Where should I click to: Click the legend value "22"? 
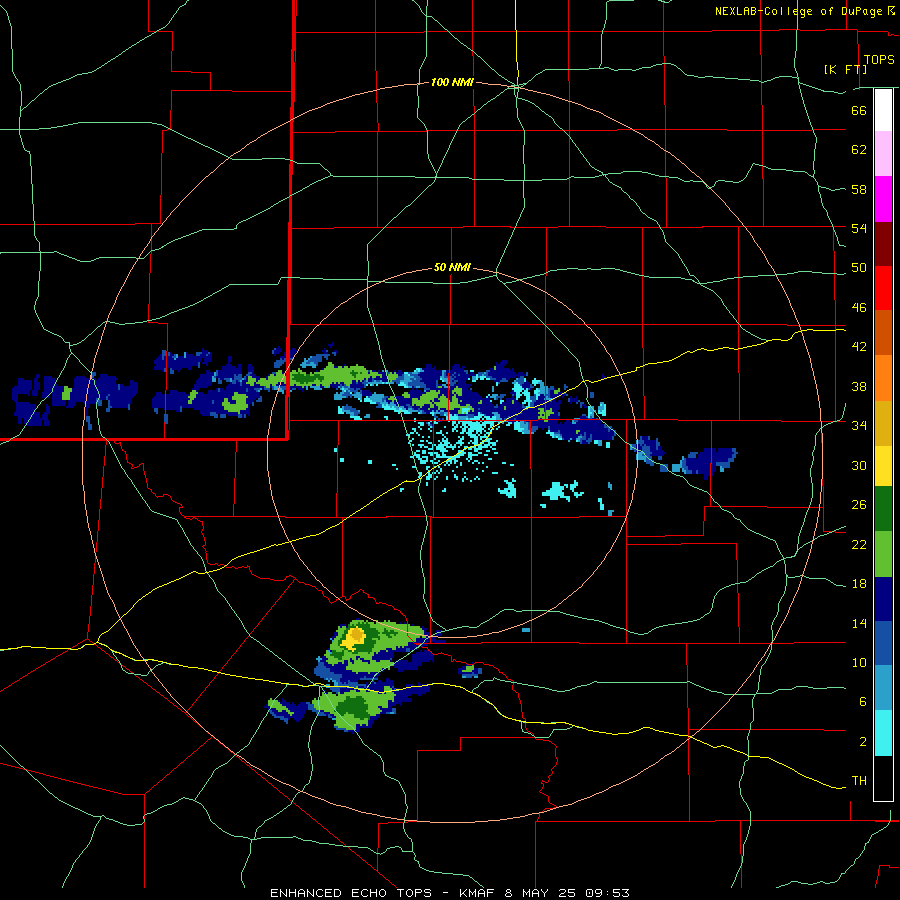859,544
